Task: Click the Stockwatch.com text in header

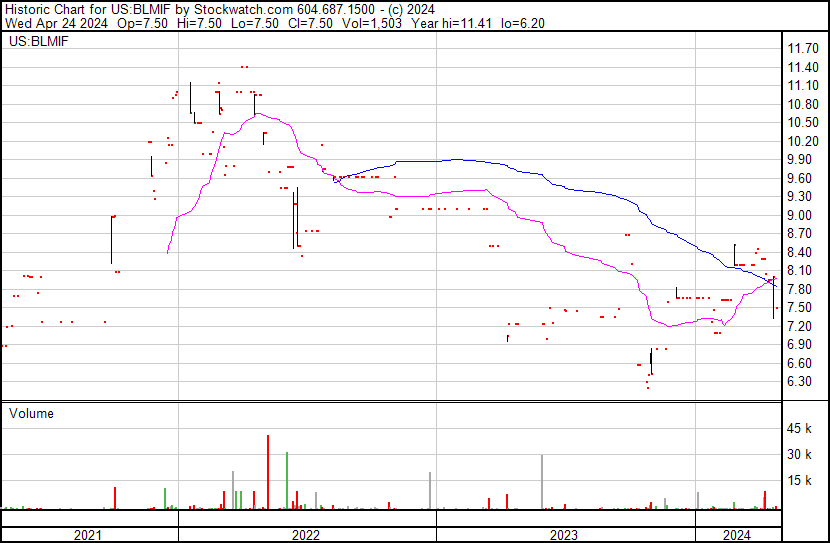Action: (x=243, y=10)
